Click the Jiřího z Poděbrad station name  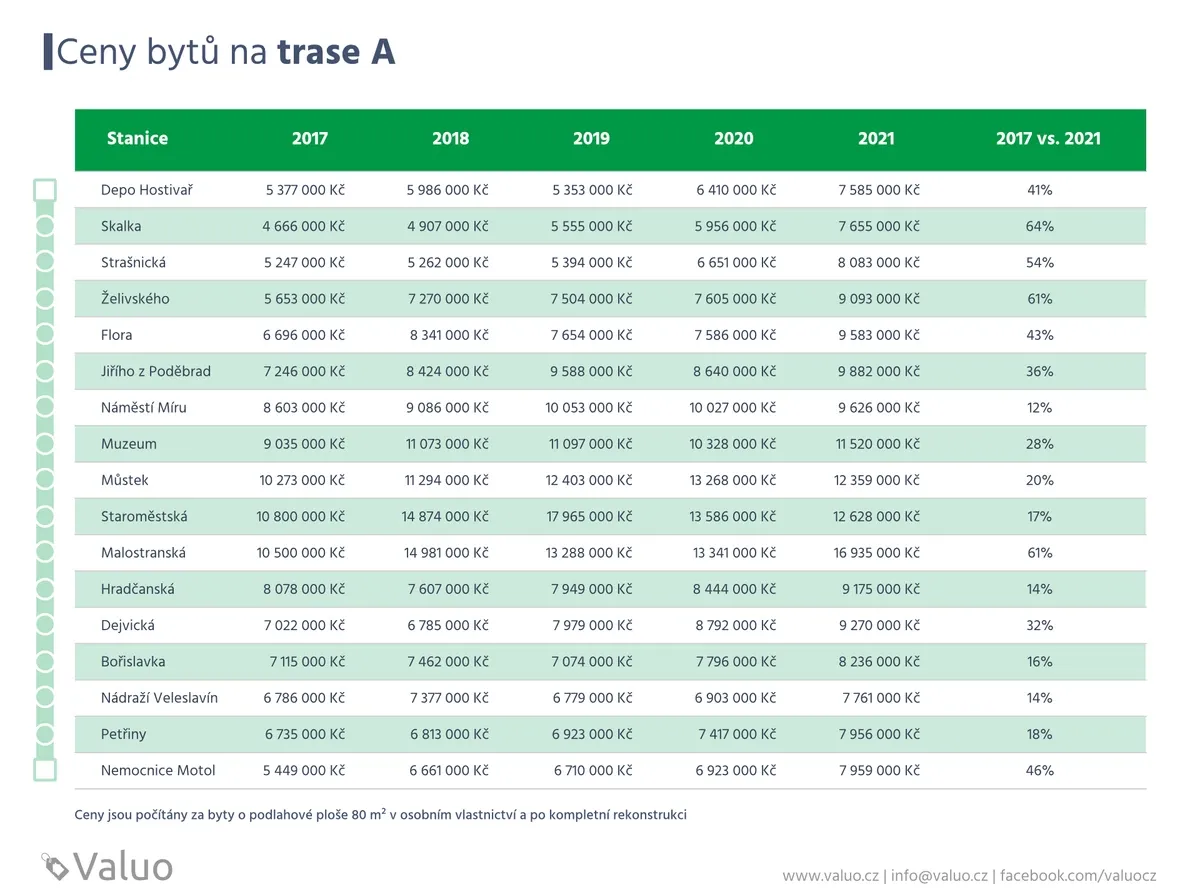point(156,371)
